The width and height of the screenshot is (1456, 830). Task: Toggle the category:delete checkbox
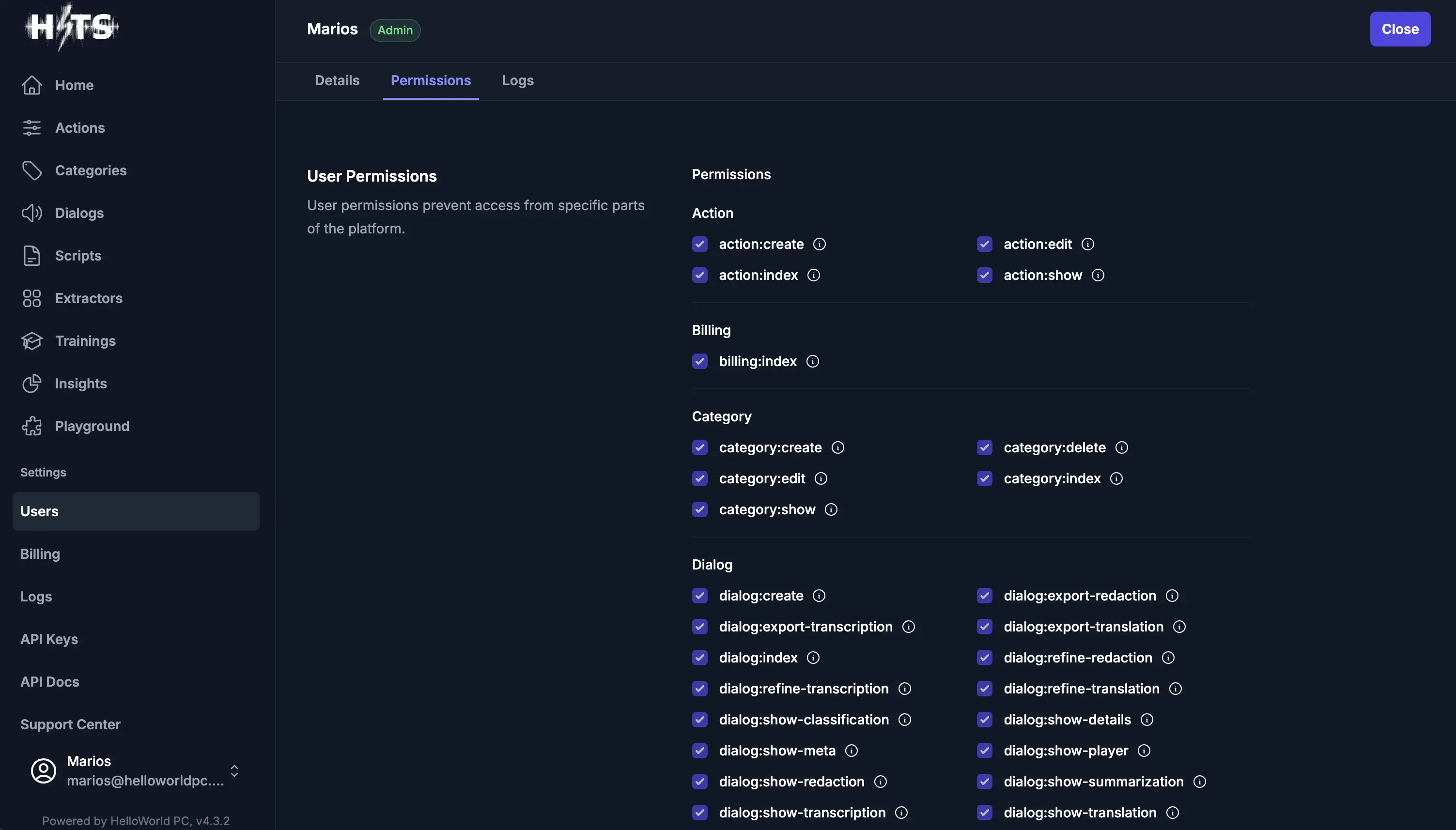click(x=985, y=447)
